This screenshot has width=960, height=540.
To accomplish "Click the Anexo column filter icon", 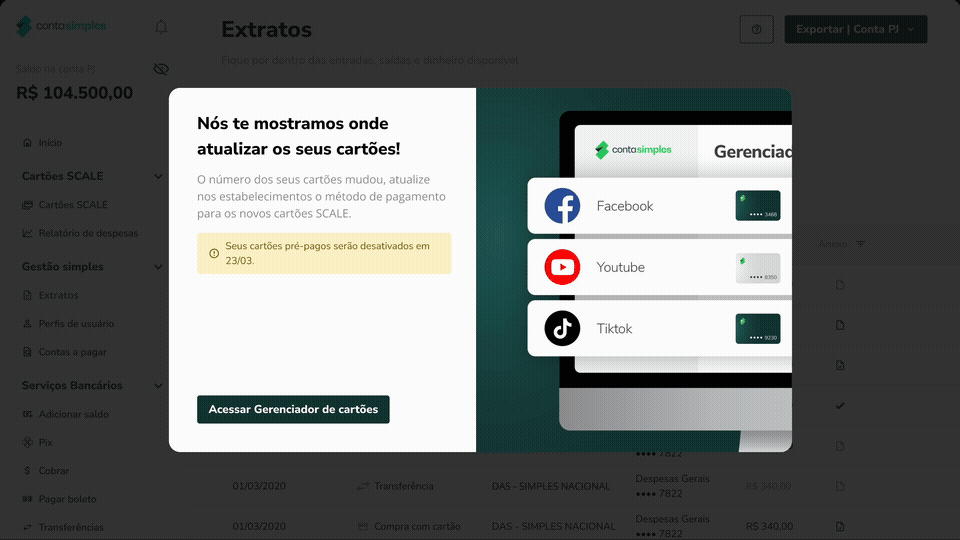I will tap(861, 244).
